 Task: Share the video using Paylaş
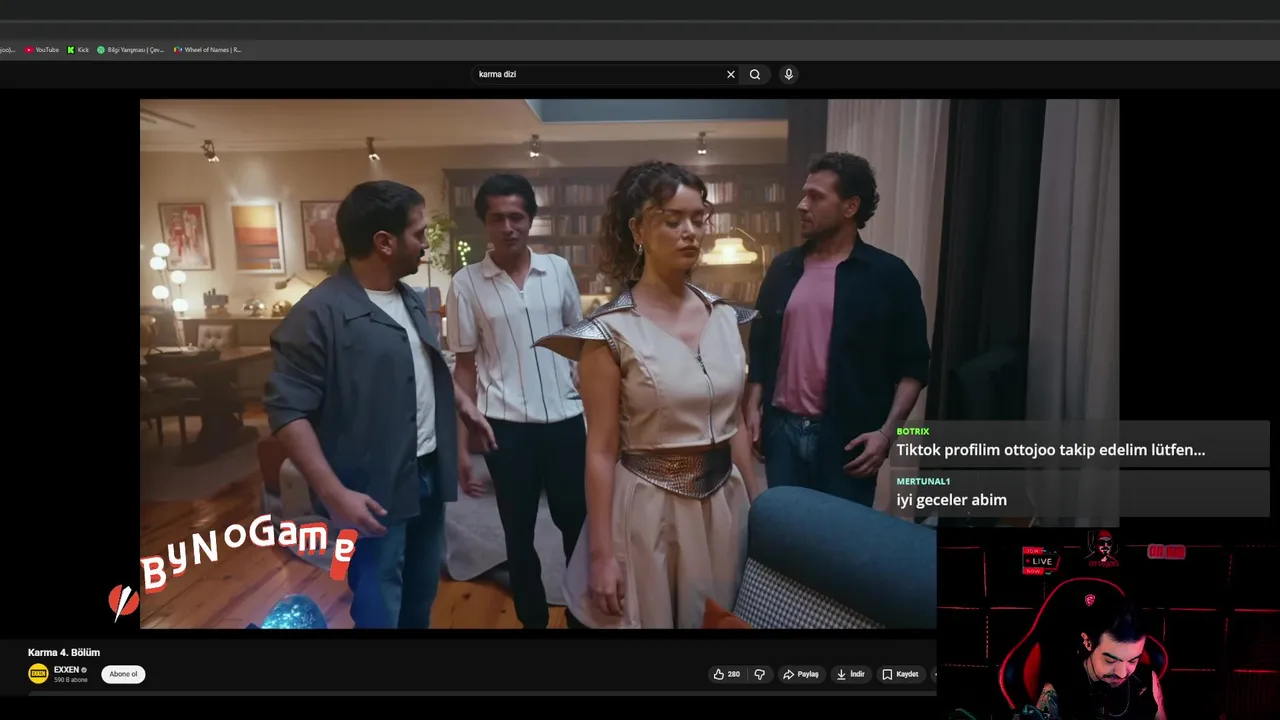(x=801, y=674)
